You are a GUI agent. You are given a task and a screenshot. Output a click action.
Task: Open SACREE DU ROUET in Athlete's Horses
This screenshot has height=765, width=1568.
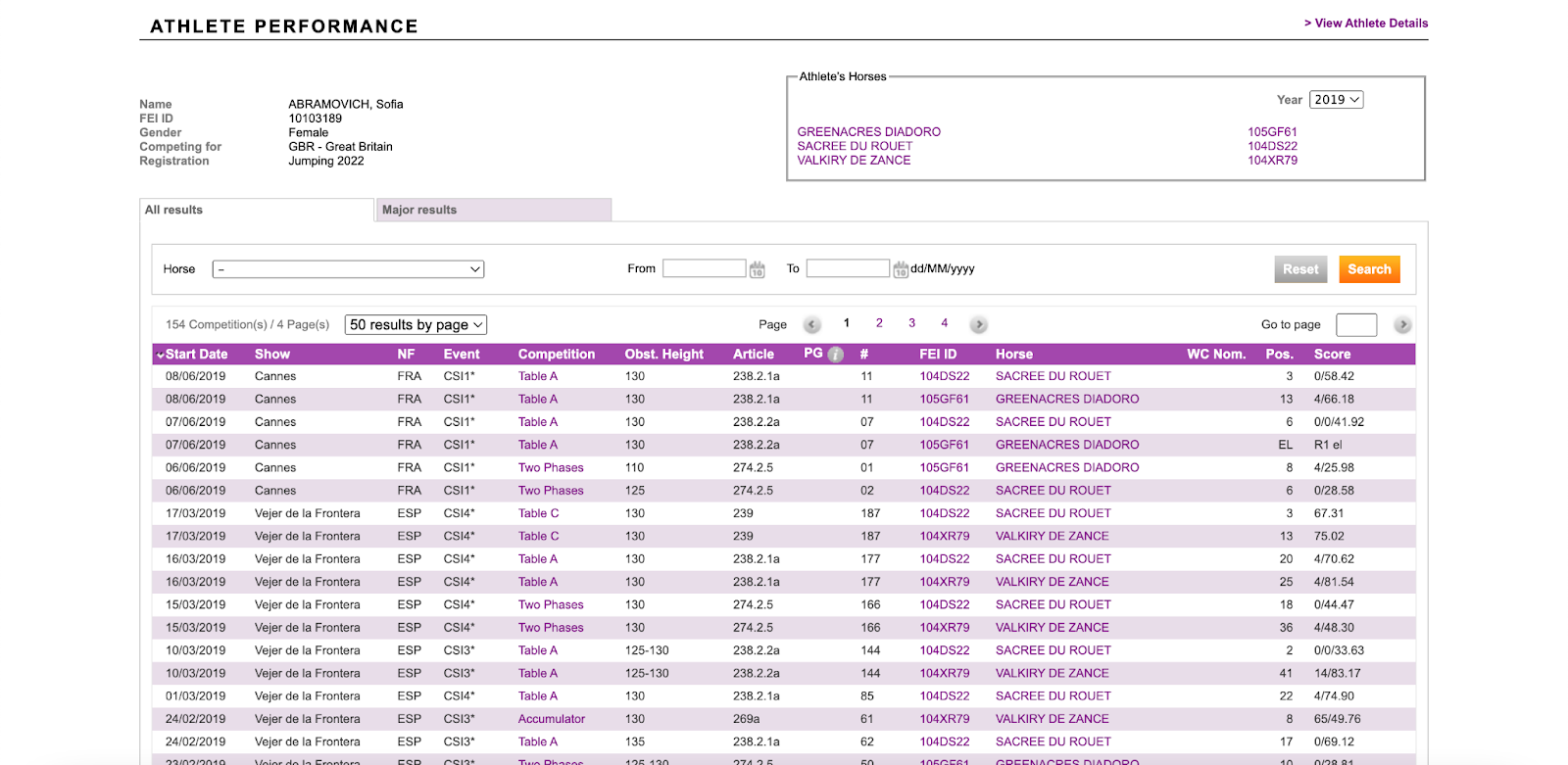(x=855, y=147)
